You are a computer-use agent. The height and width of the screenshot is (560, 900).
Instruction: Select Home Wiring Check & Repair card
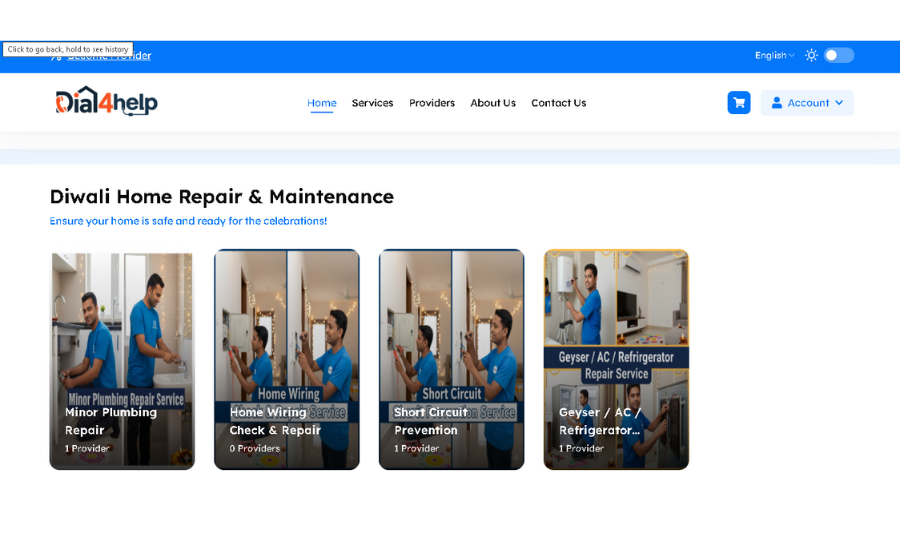click(287, 360)
